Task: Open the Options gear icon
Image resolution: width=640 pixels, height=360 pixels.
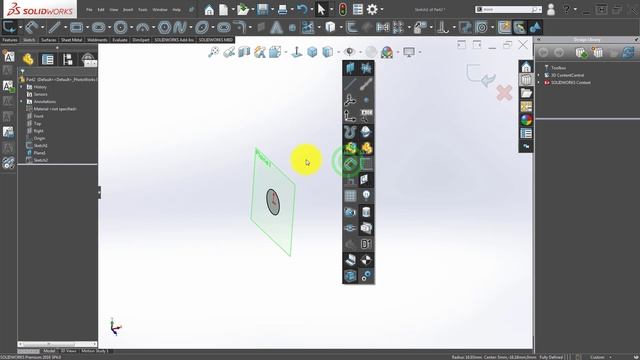Action: tap(372, 9)
